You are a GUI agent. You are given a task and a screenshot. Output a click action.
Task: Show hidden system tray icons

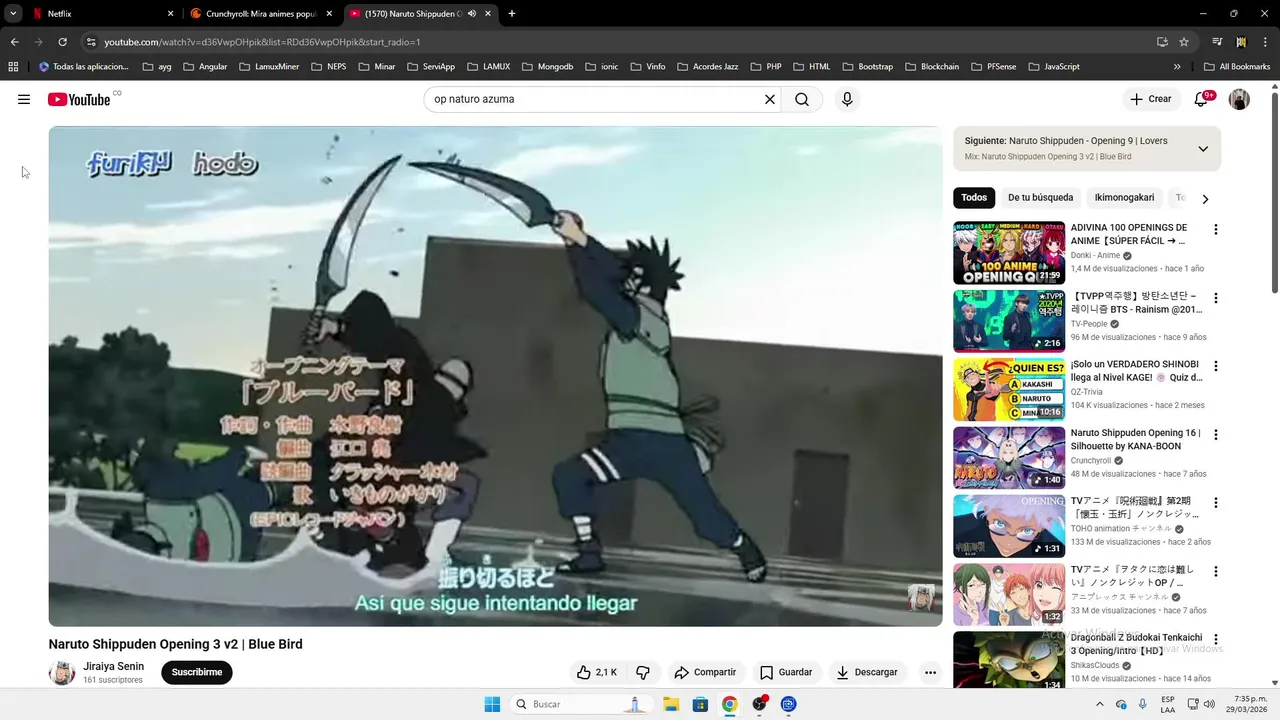pos(1100,704)
